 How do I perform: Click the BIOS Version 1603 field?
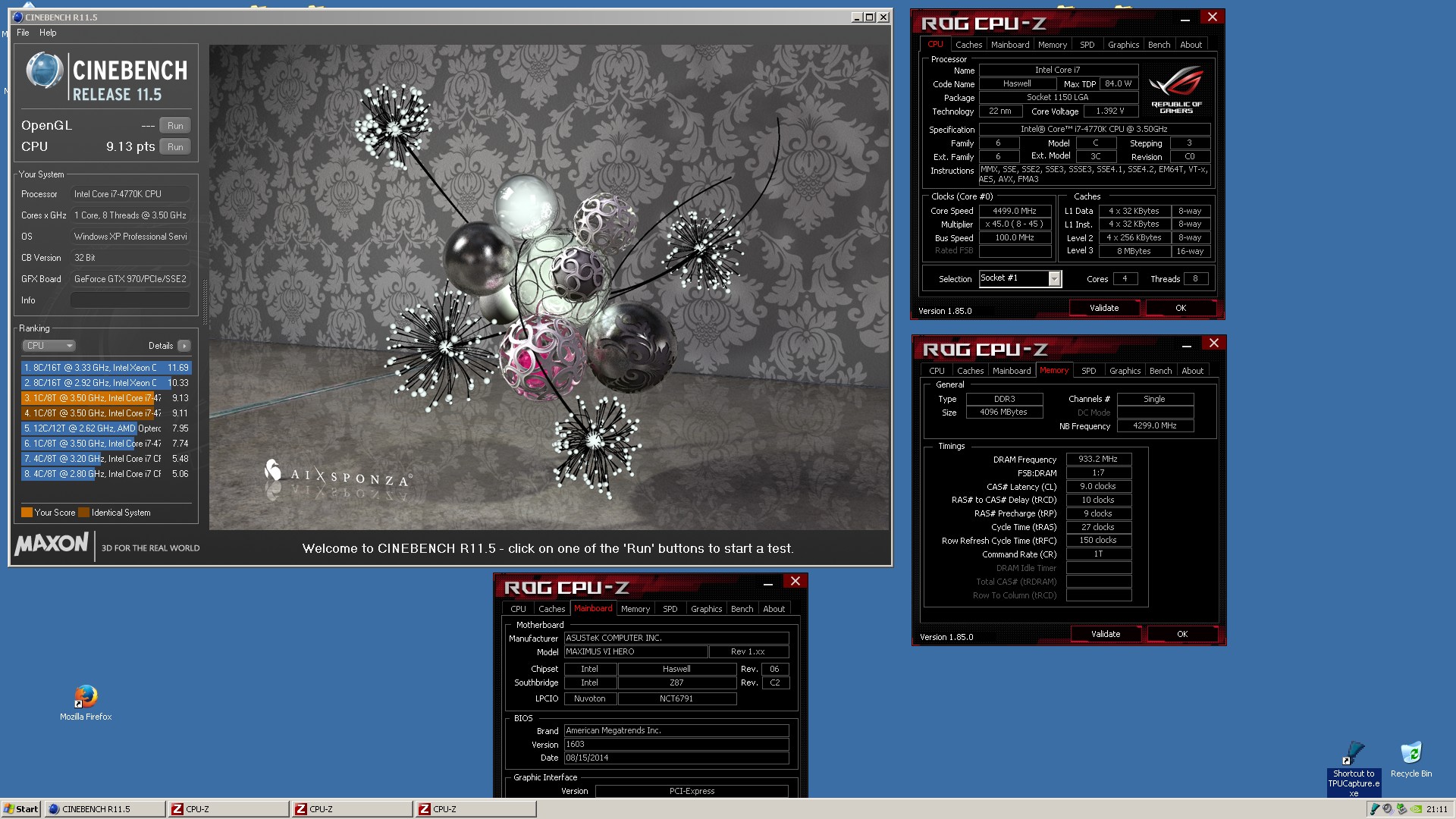[676, 745]
